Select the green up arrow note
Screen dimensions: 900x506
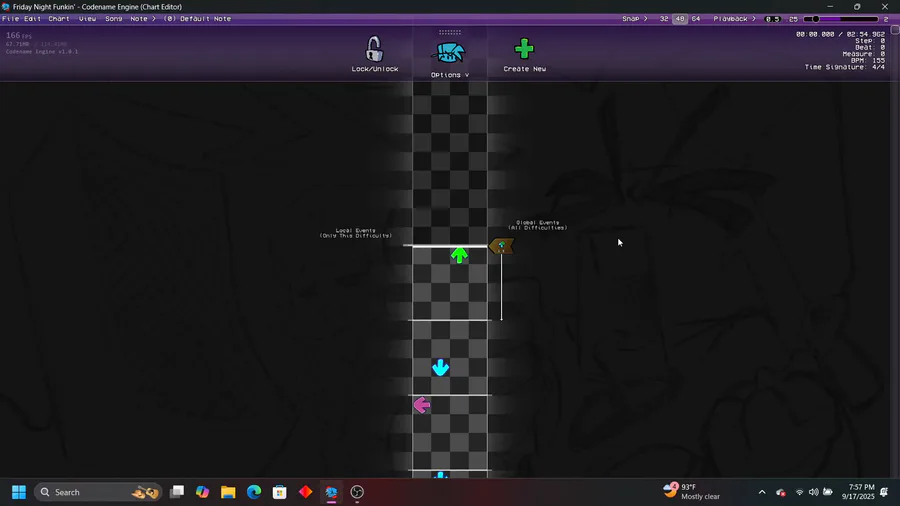click(459, 255)
